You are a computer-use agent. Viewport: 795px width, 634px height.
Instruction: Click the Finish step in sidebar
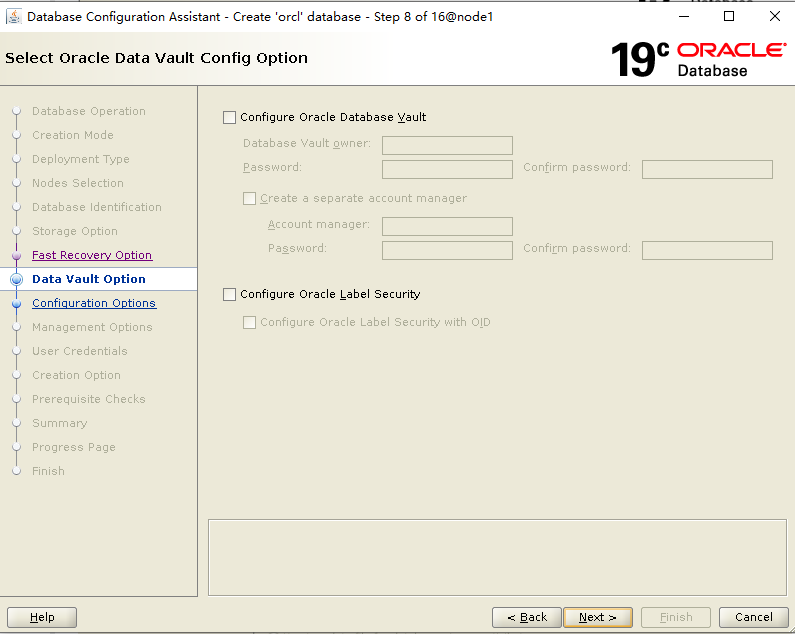tap(48, 471)
